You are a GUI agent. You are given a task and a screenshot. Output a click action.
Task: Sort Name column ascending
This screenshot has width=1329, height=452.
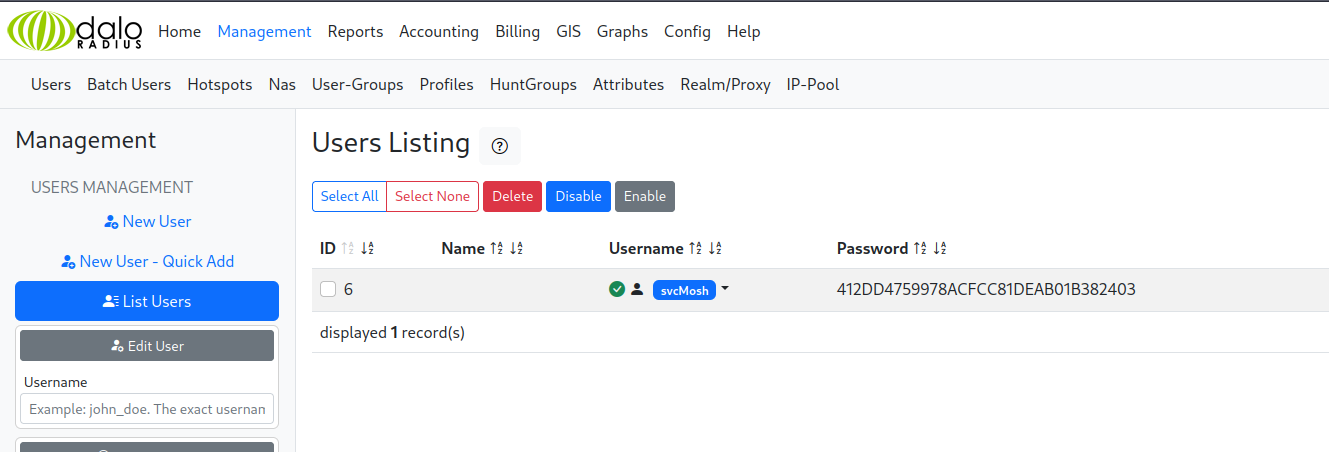tap(496, 249)
